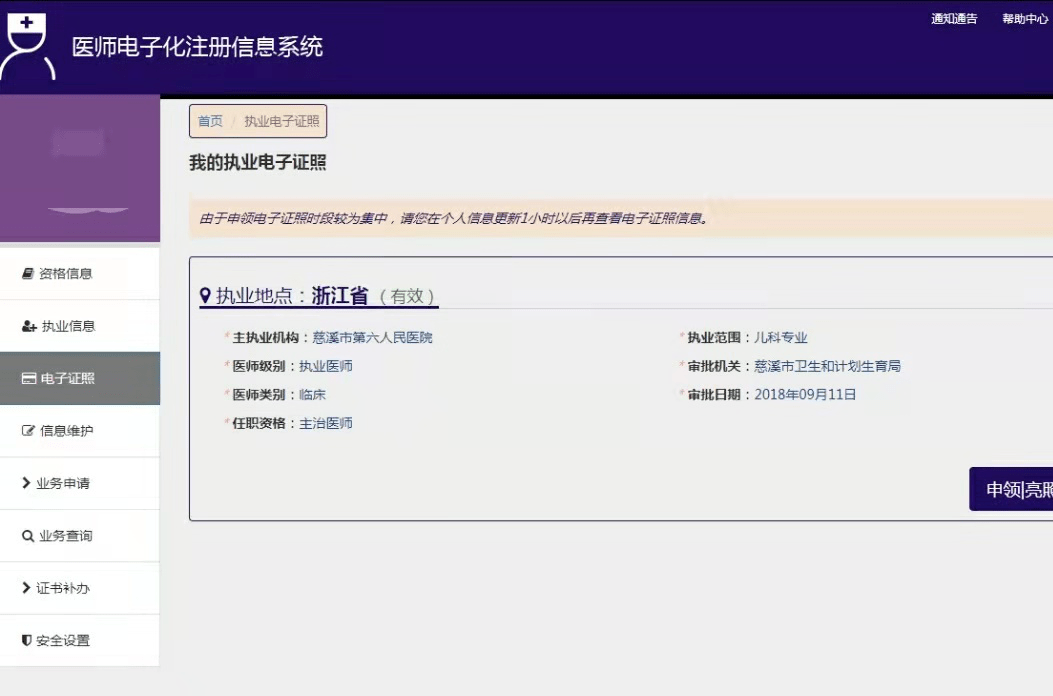The height and width of the screenshot is (696, 1053).
Task: Click the (有效) status text
Action: [407, 296]
